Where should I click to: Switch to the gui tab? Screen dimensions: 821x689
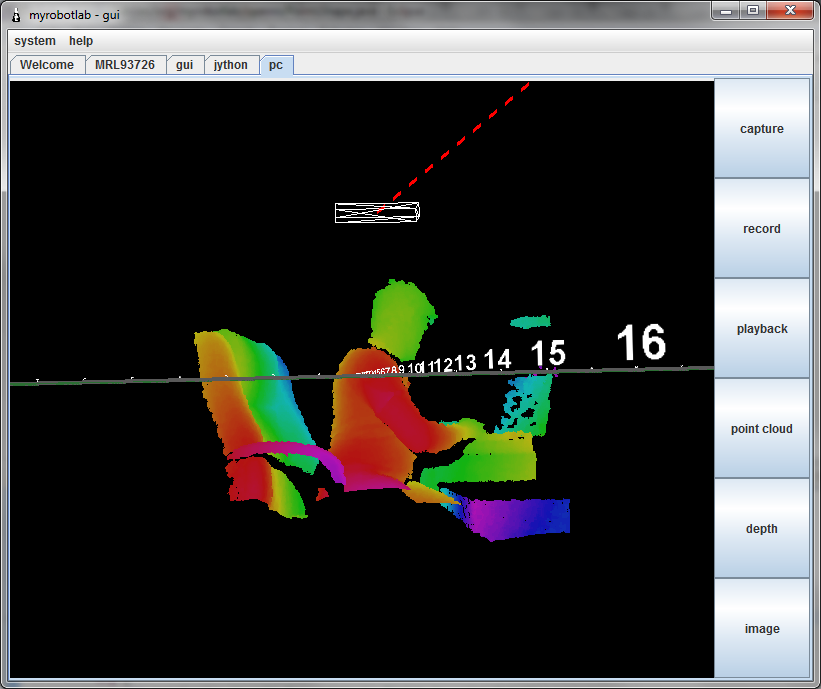click(184, 65)
